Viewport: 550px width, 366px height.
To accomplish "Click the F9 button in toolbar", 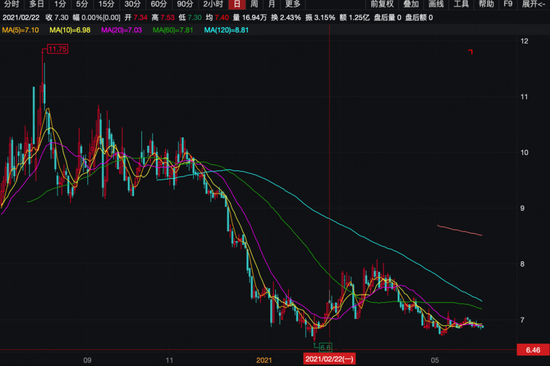I will 508,4.
